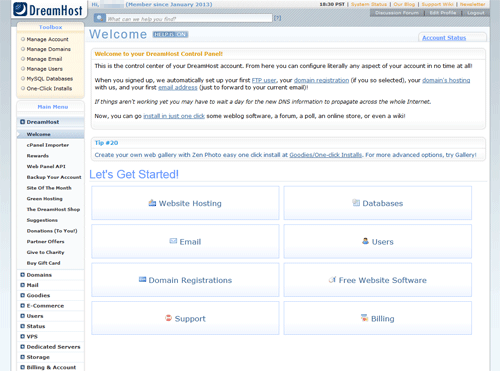Click Goodies/One-click Installs tip link
The width and height of the screenshot is (500, 371).
coord(326,155)
